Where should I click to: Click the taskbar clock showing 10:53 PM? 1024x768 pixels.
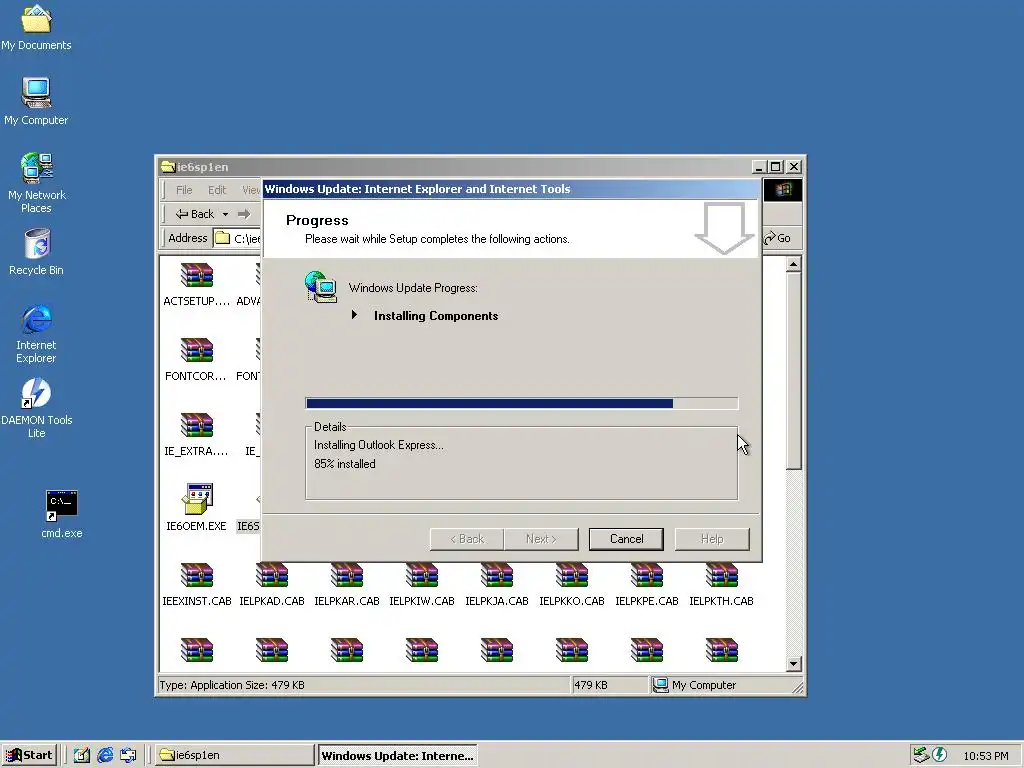985,756
